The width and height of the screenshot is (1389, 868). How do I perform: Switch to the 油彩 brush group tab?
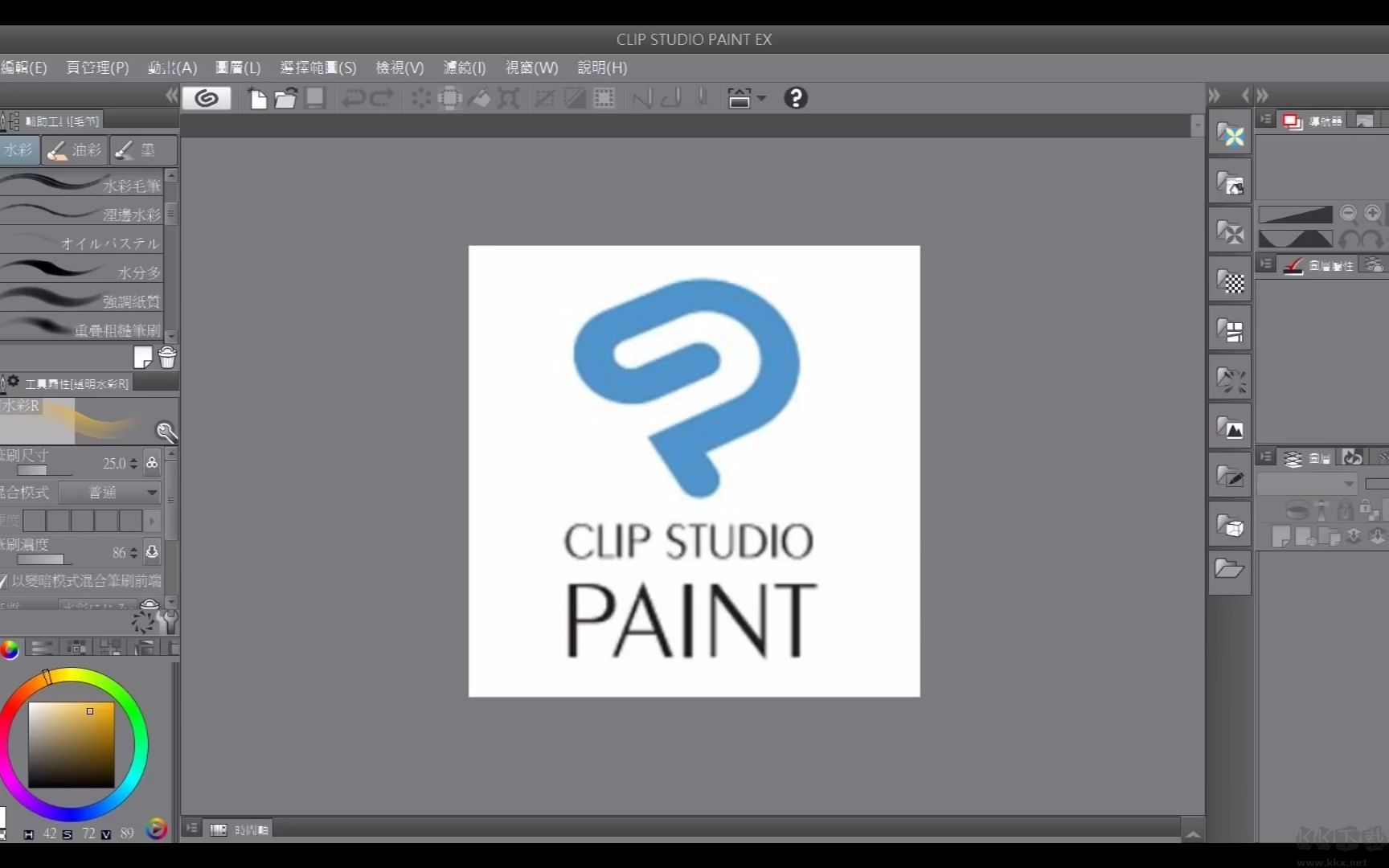tap(74, 149)
